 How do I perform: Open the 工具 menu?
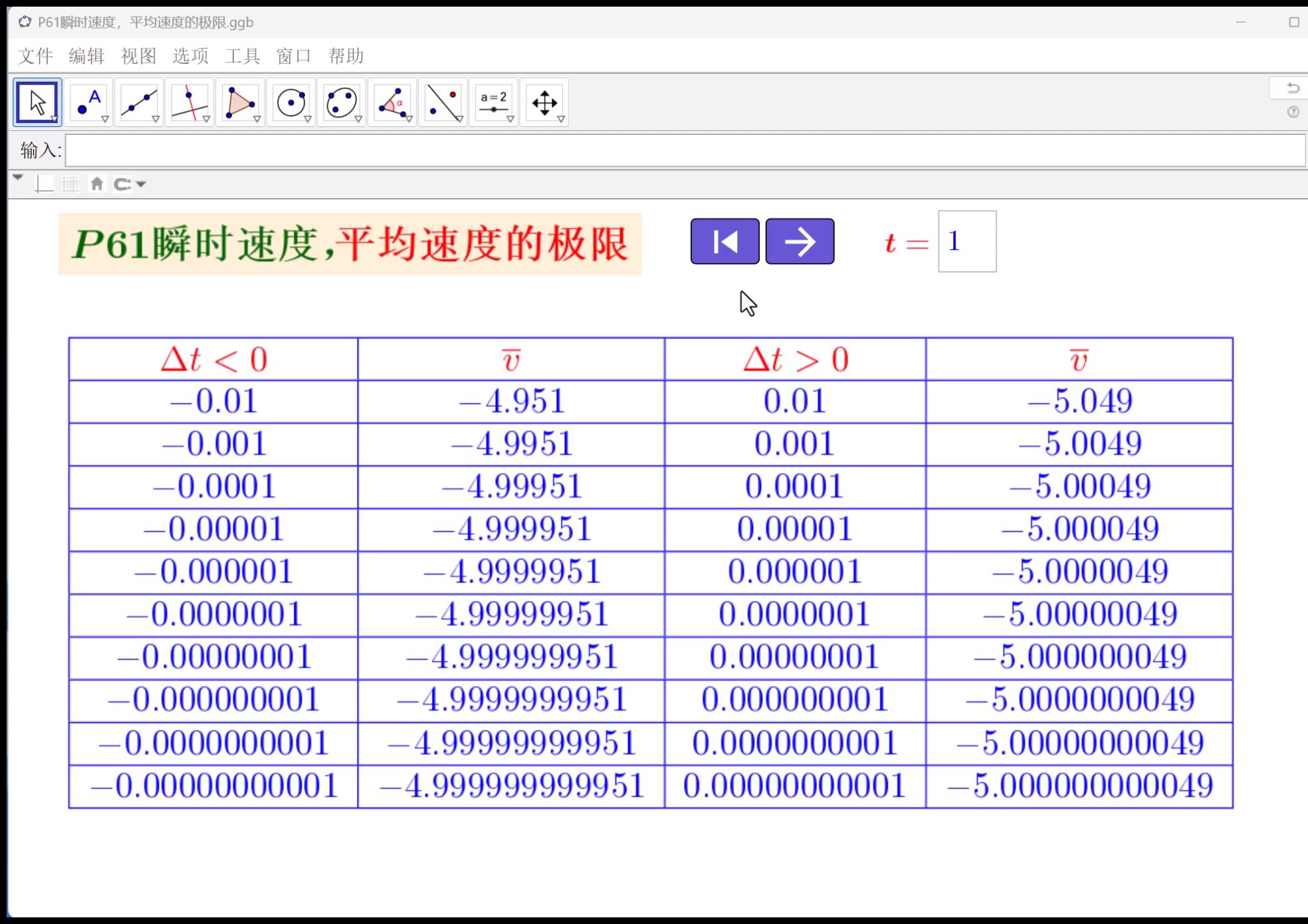(242, 57)
